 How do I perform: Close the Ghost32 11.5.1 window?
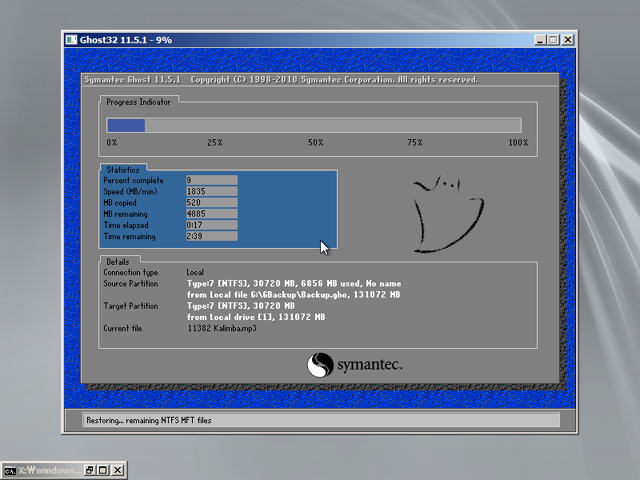pyautogui.click(x=568, y=40)
